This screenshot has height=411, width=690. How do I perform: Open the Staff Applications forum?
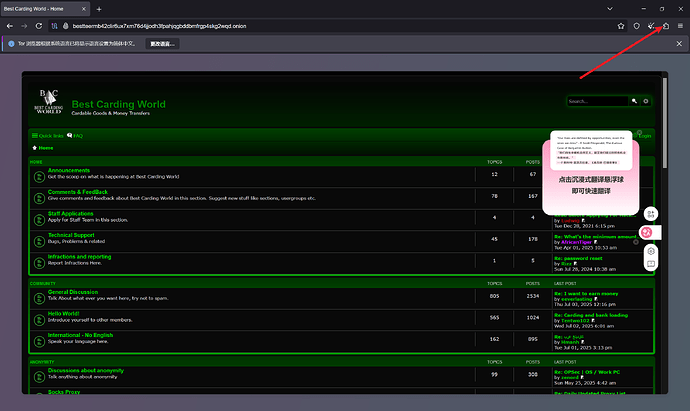[70, 213]
